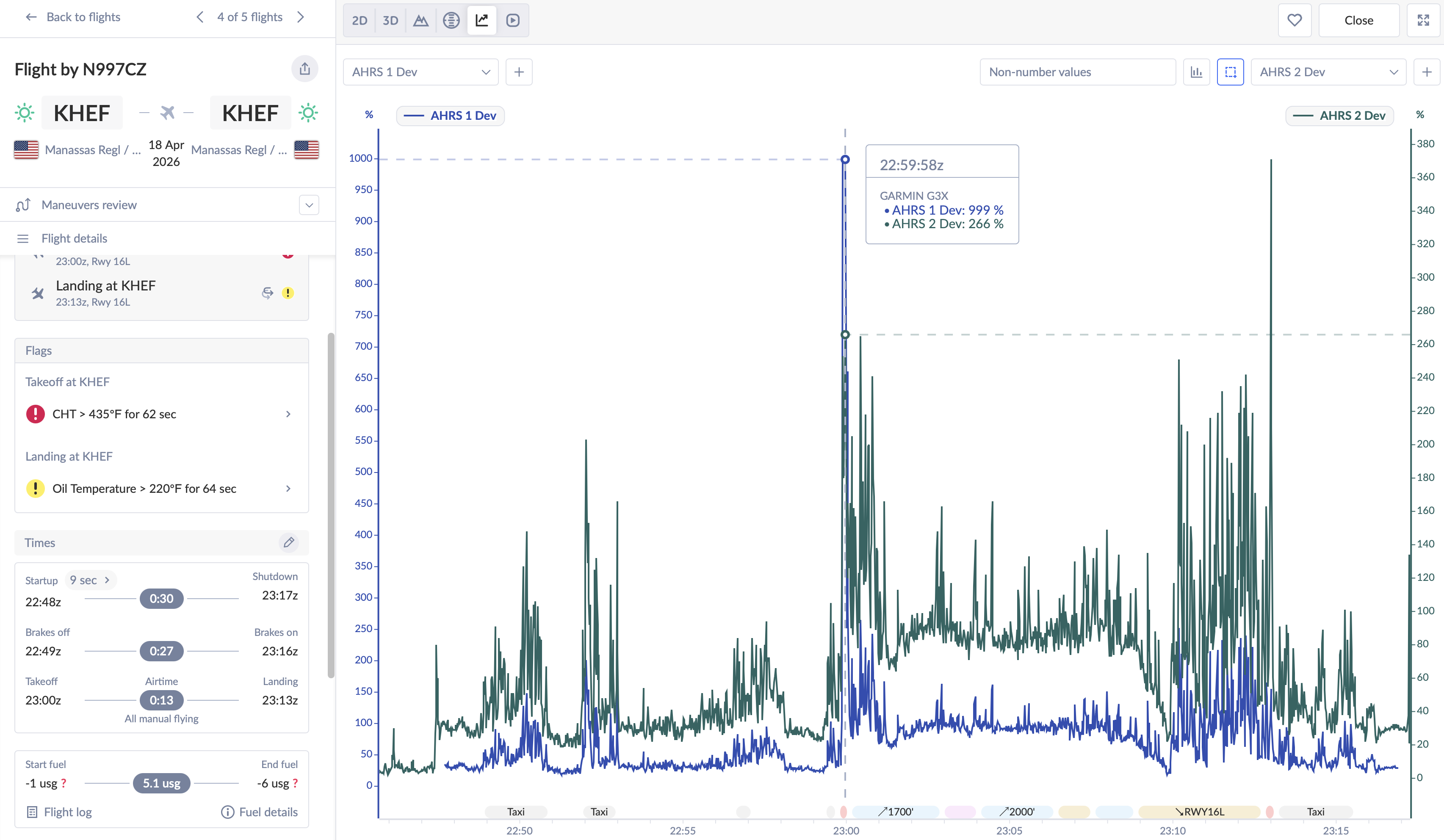The width and height of the screenshot is (1444, 840).
Task: Click the 0:13 airtime pill
Action: point(162,700)
